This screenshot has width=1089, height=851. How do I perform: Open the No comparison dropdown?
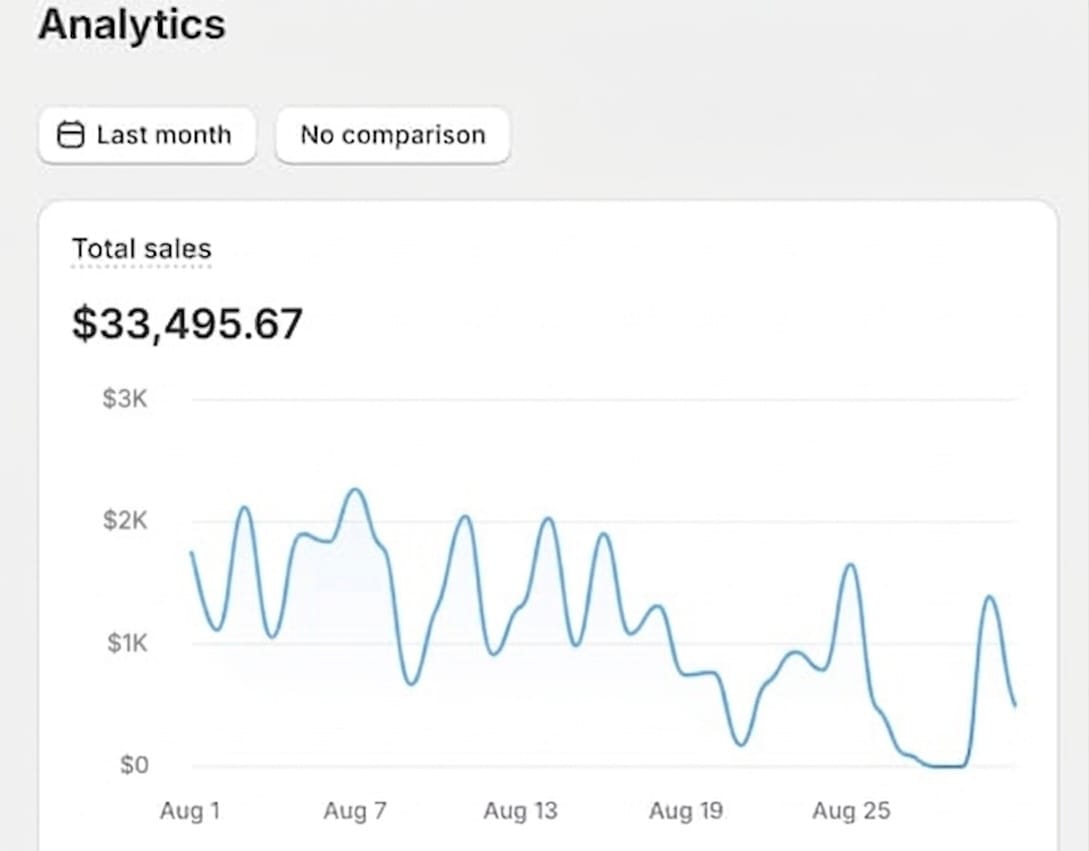[x=392, y=135]
